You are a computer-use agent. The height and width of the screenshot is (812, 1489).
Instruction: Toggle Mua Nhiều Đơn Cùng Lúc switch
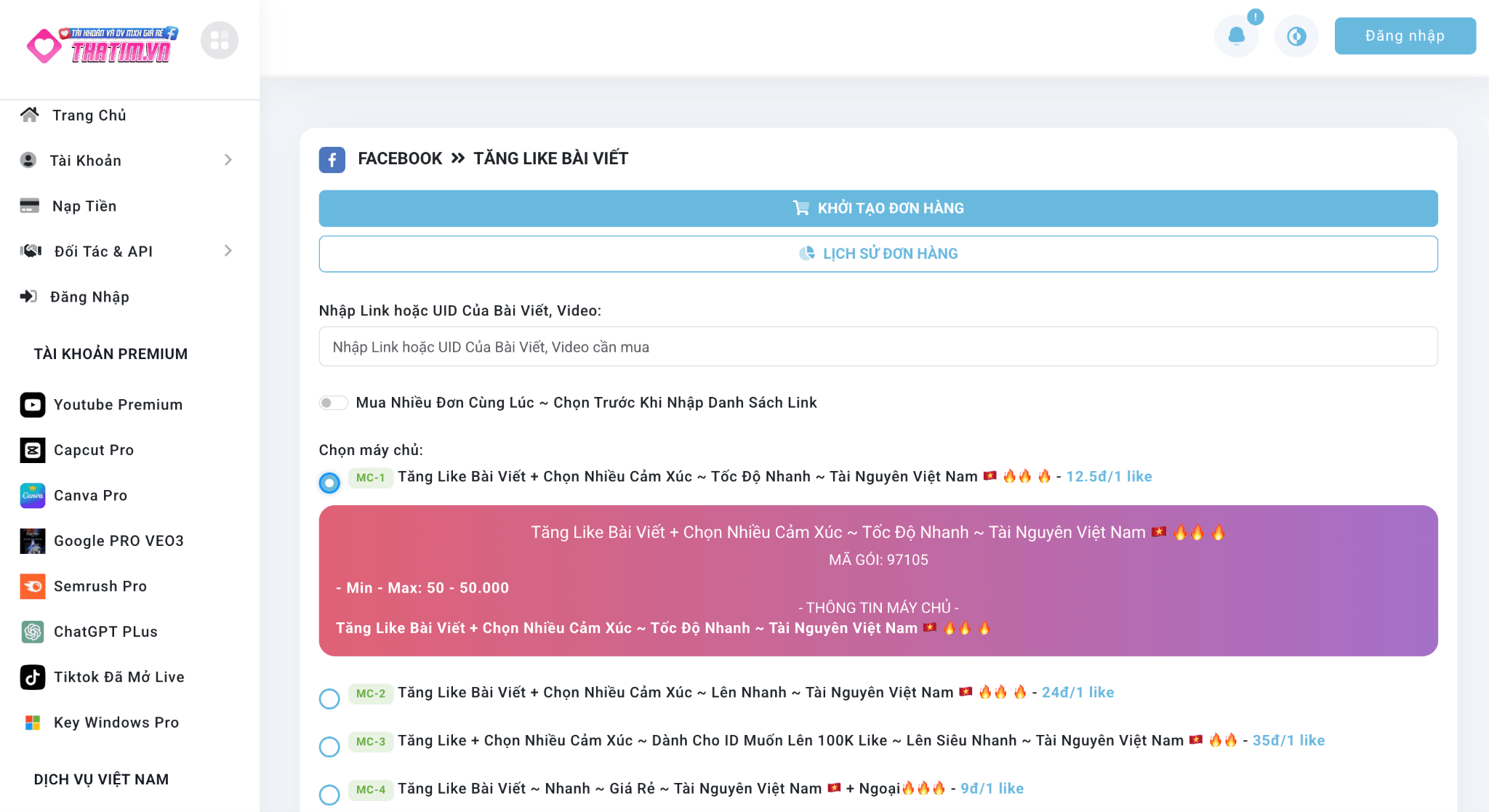(x=334, y=403)
